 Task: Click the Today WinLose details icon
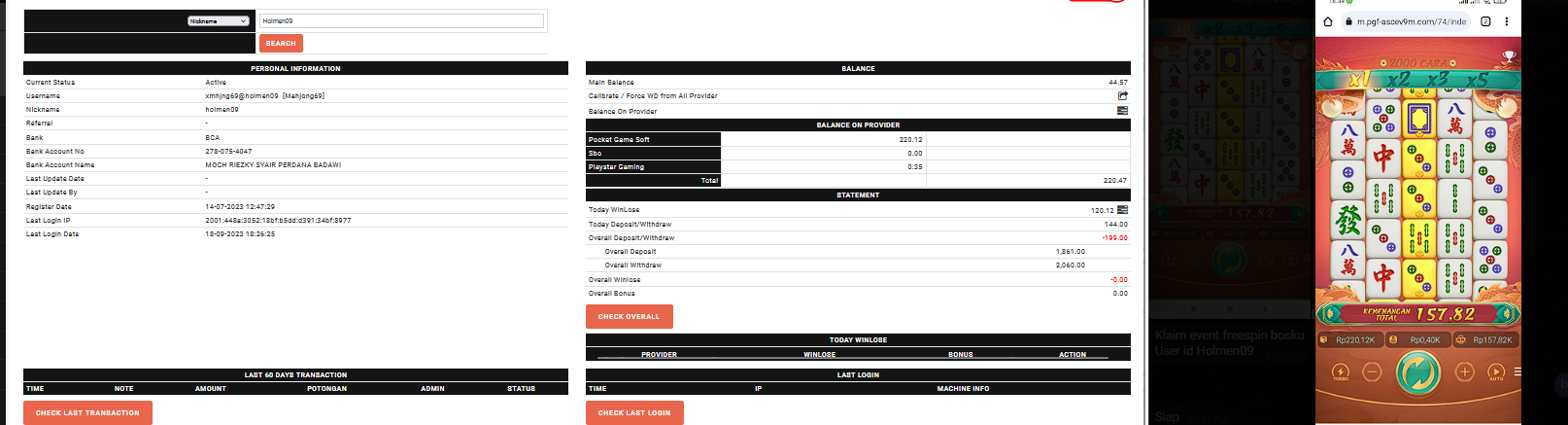point(1123,209)
